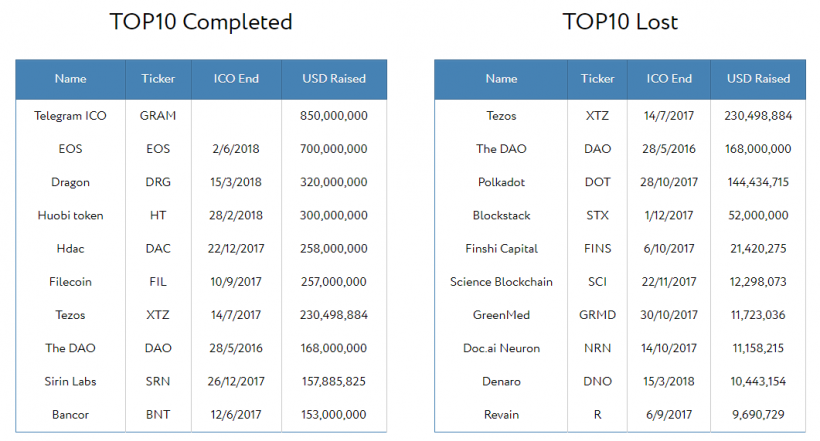The image size is (820, 441).
Task: Click the Filecoin entry in Completed table
Action: 70,282
